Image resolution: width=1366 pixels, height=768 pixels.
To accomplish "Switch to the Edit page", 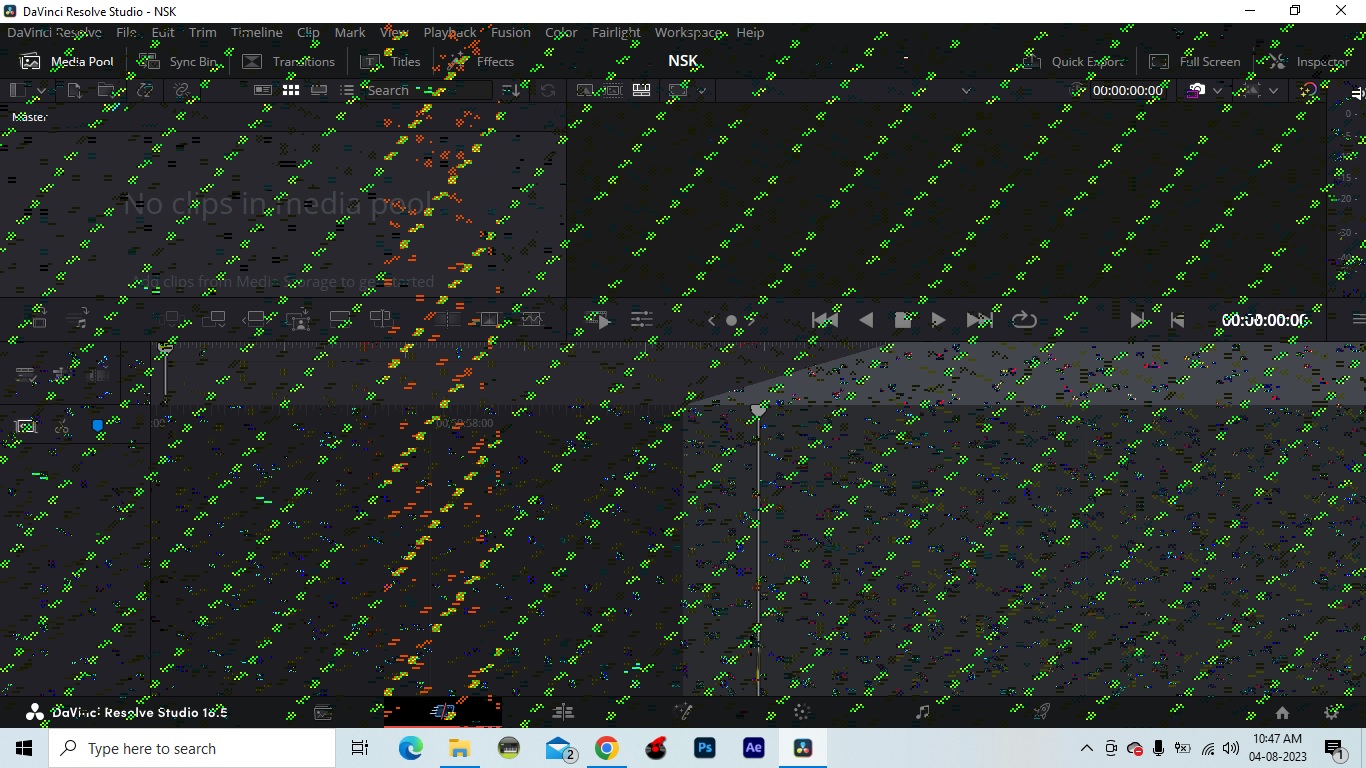I will click(563, 712).
